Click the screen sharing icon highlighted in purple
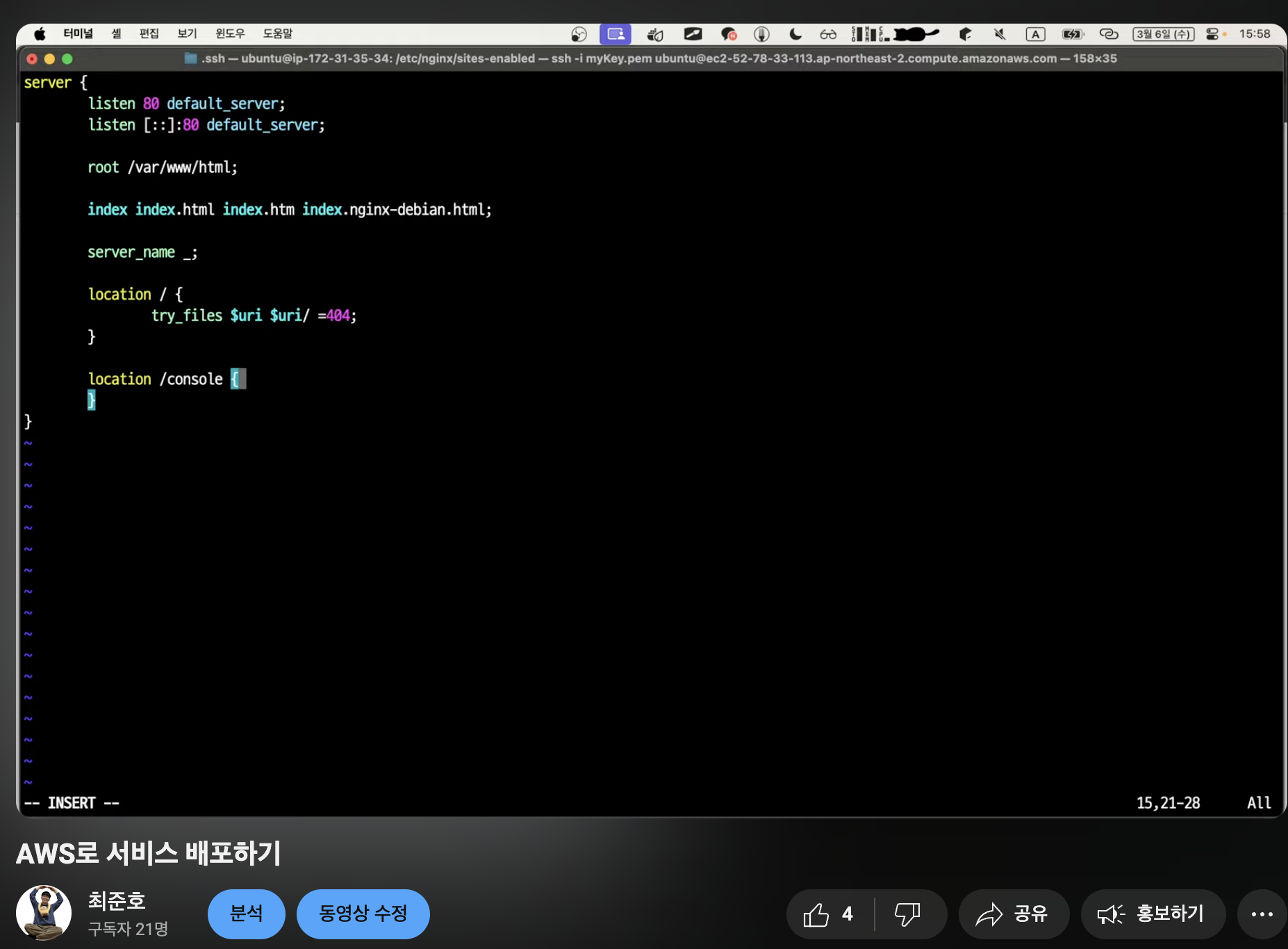The height and width of the screenshot is (949, 1288). [615, 34]
